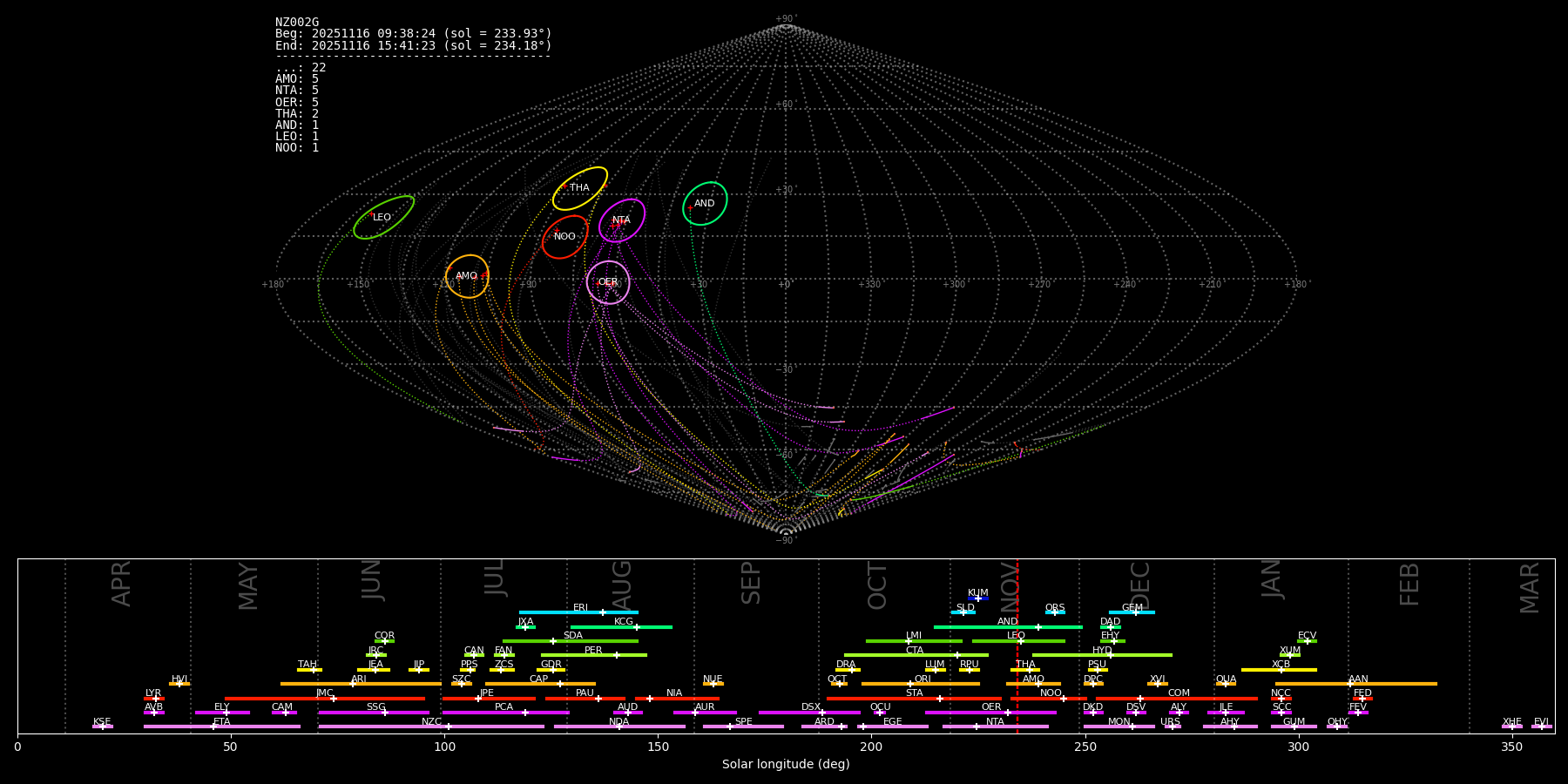This screenshot has height=784, width=1568.
Task: Click the magenta NTA radiant ellipse
Action: (x=621, y=220)
